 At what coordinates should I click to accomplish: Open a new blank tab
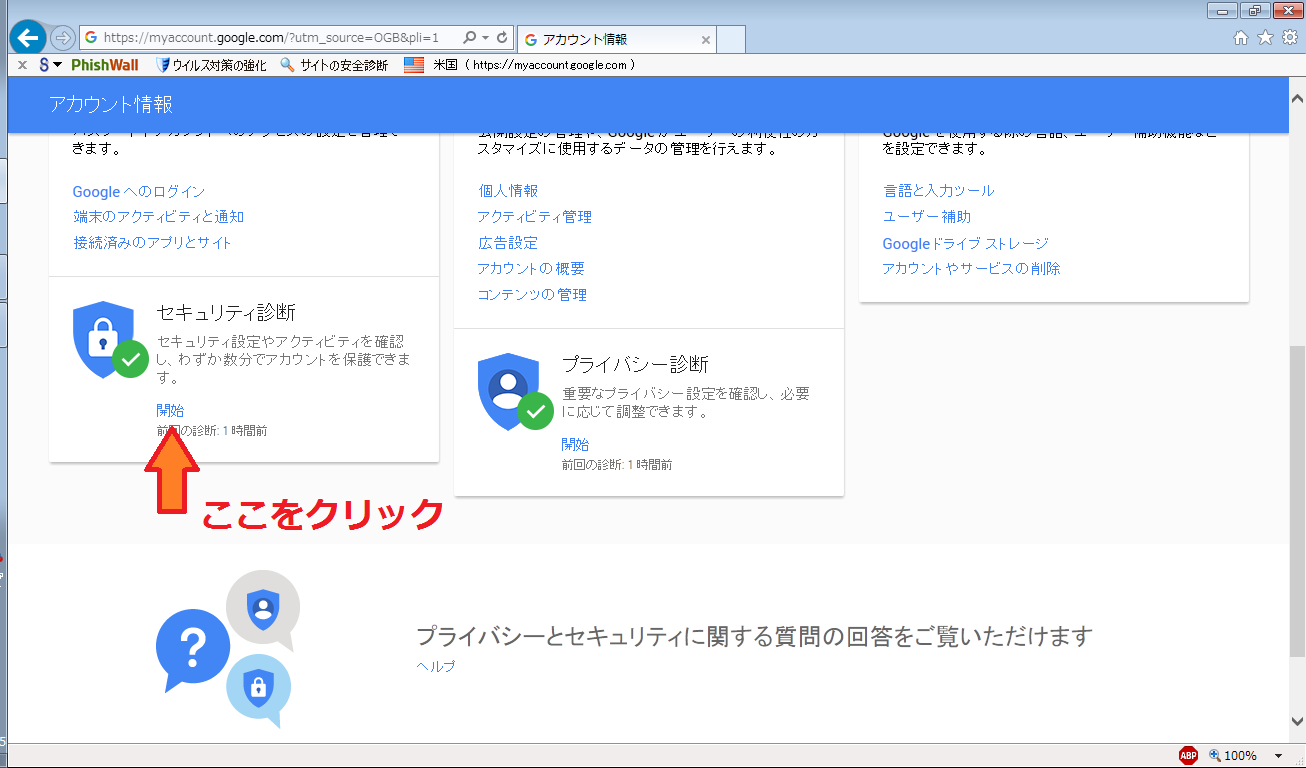(732, 40)
